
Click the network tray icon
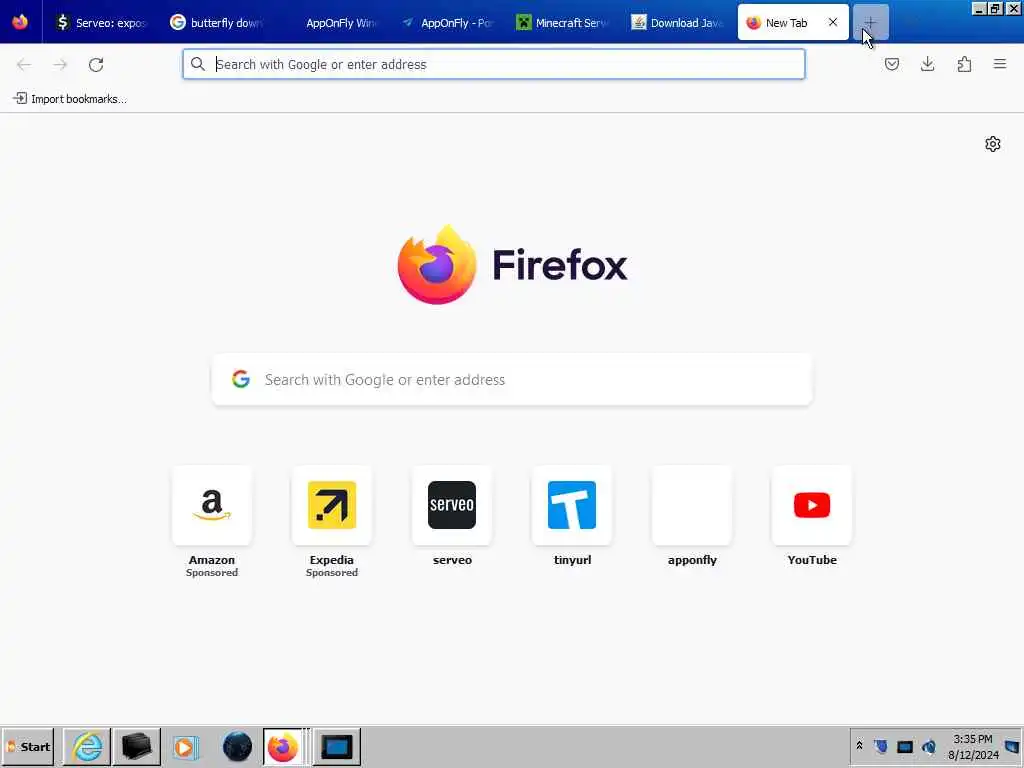pyautogui.click(x=905, y=746)
